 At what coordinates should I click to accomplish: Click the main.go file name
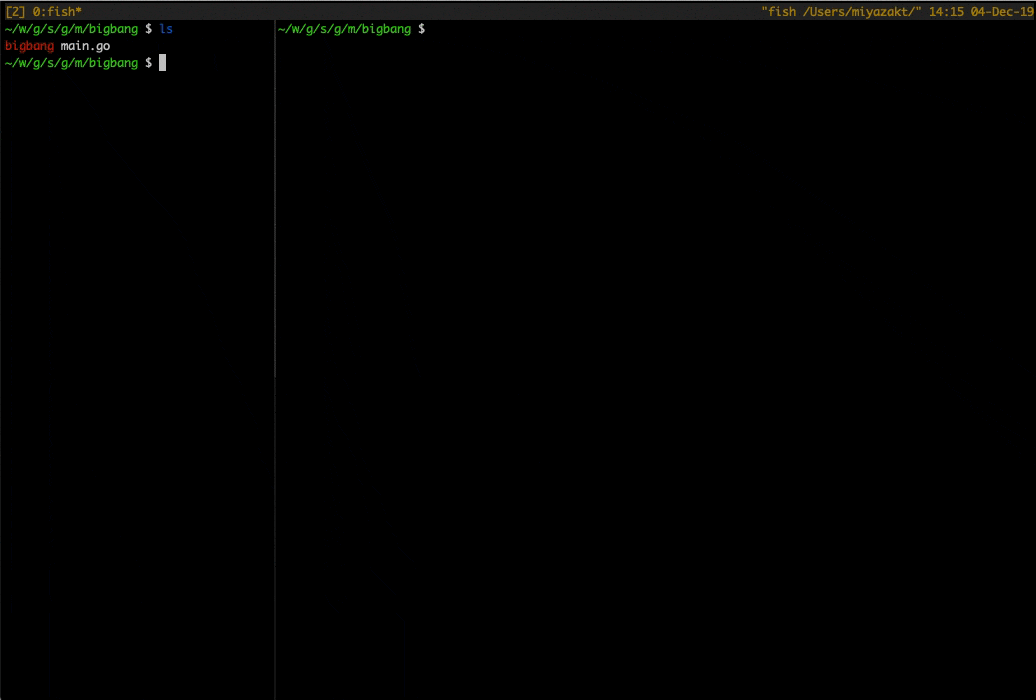click(x=85, y=46)
